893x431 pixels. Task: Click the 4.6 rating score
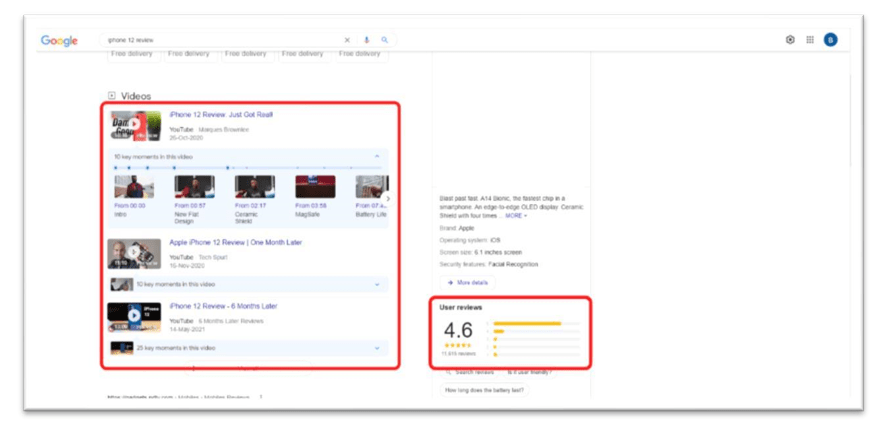[458, 330]
